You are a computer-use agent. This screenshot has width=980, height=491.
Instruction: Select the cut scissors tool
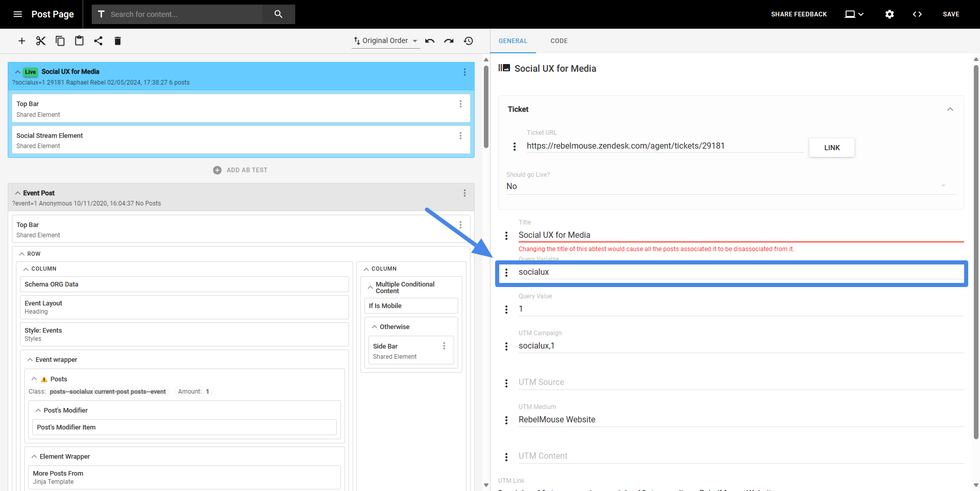point(41,41)
